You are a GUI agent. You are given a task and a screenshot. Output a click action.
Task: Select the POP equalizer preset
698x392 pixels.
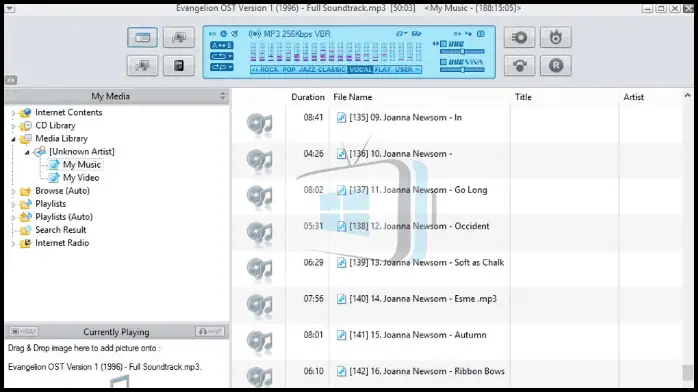click(288, 69)
